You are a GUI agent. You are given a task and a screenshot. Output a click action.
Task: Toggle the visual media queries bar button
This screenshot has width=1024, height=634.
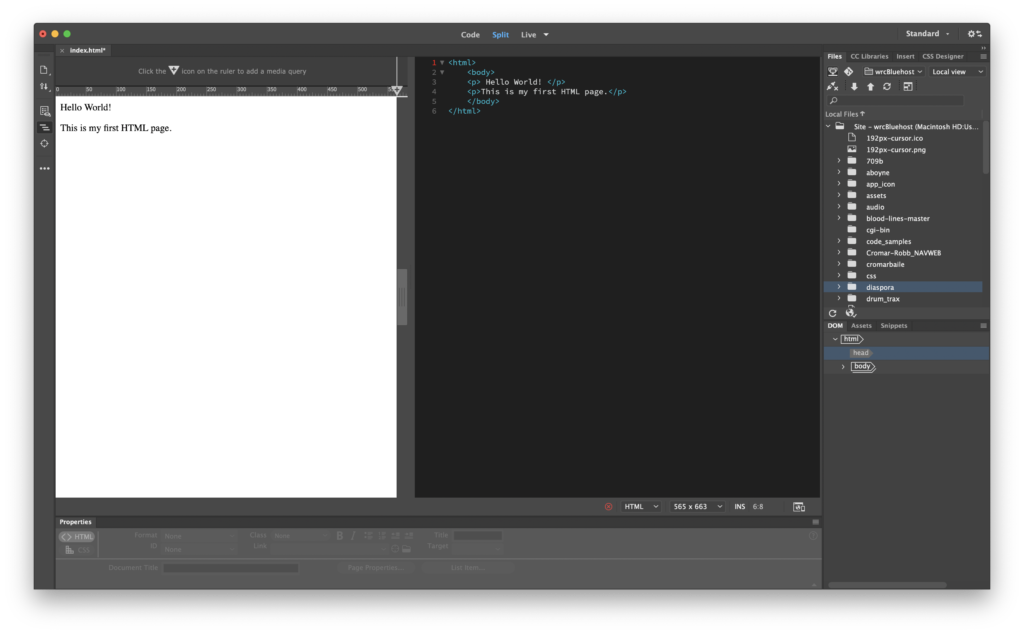tap(44, 128)
